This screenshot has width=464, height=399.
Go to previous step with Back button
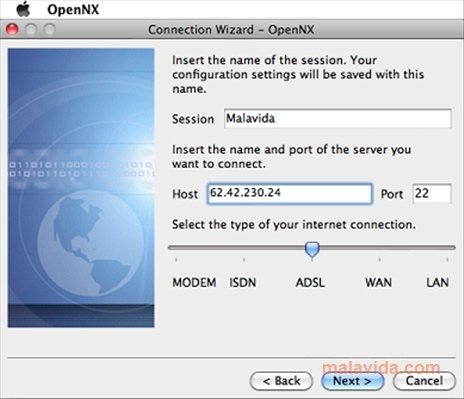coord(281,381)
